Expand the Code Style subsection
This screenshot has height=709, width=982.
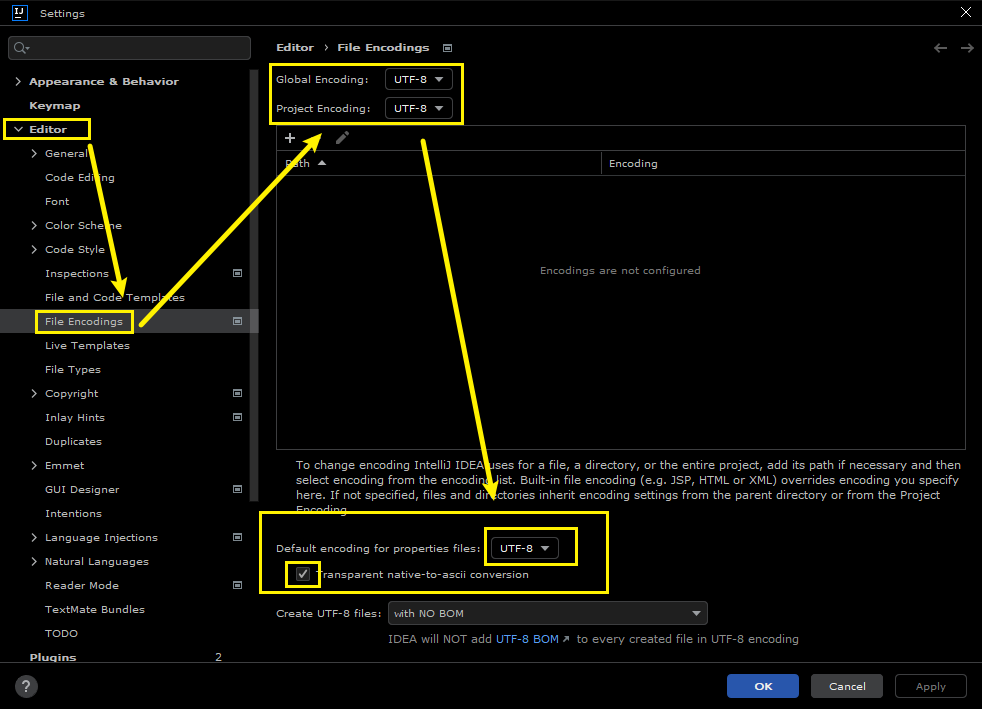tap(34, 249)
